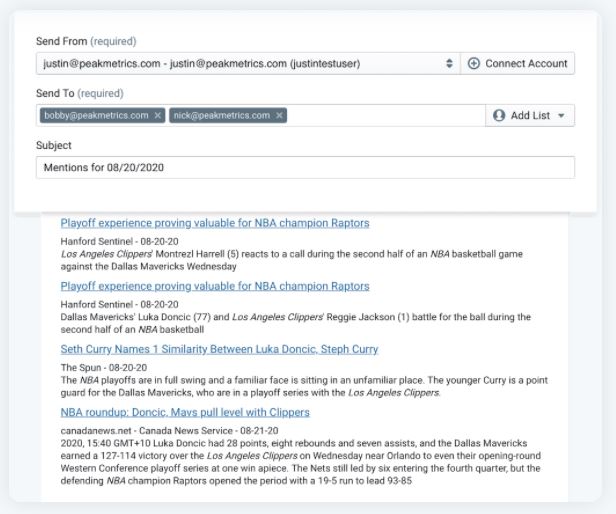Click the Montrezl Harrell snippet text
The width and height of the screenshot is (616, 514).
tap(292, 260)
